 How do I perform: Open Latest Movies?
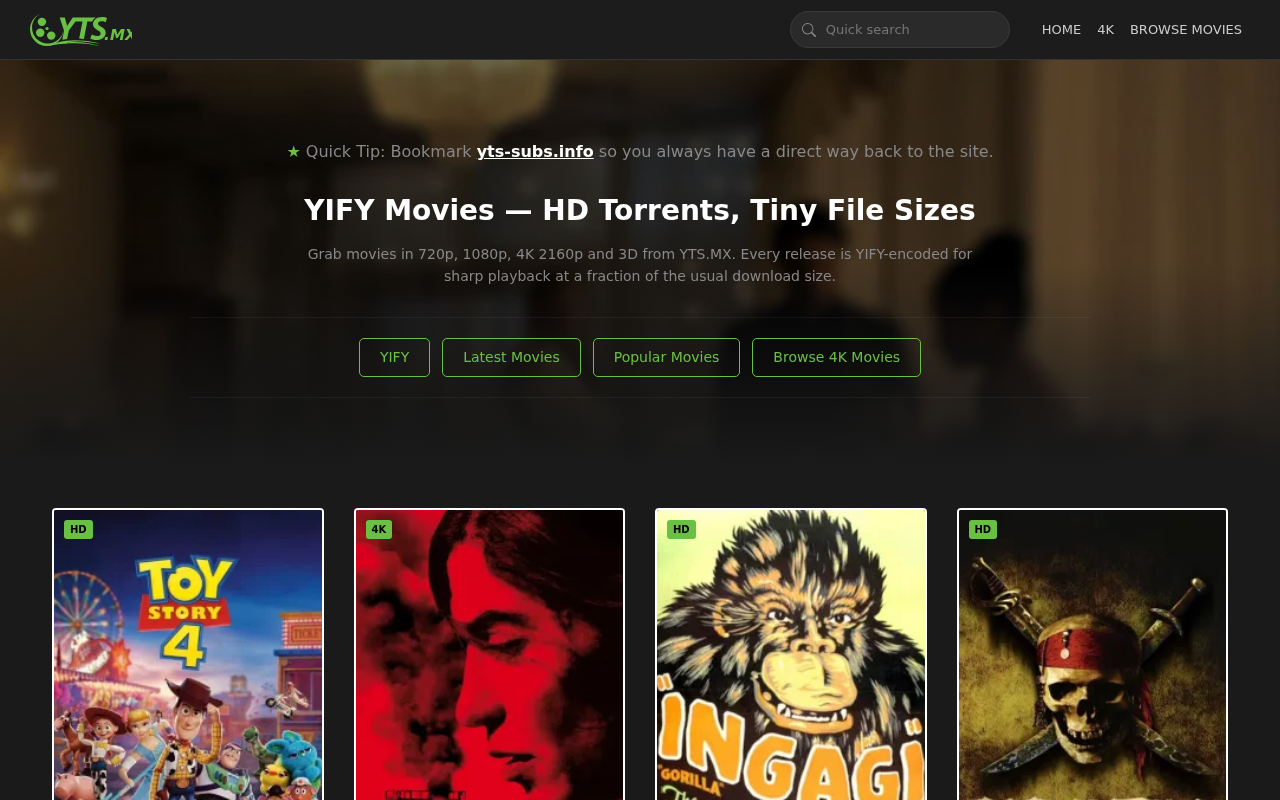pos(511,357)
